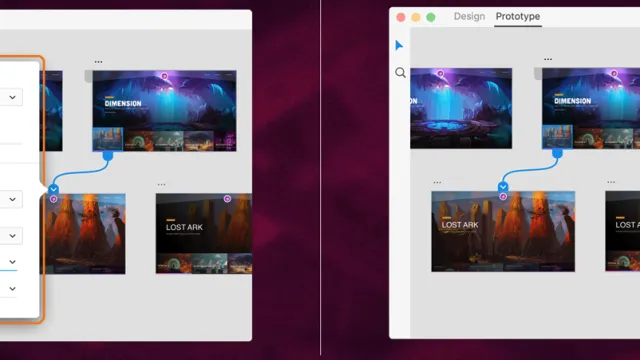Click the purple marker on right window's Dimension artboard
The image size is (640, 360).
pos(614,73)
